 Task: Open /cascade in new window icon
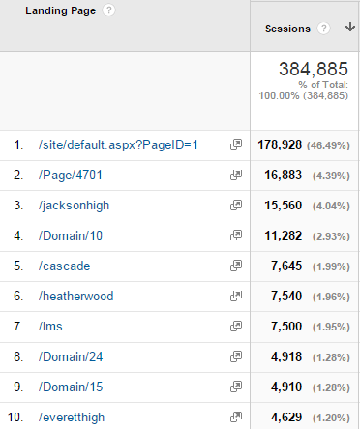[x=236, y=266]
